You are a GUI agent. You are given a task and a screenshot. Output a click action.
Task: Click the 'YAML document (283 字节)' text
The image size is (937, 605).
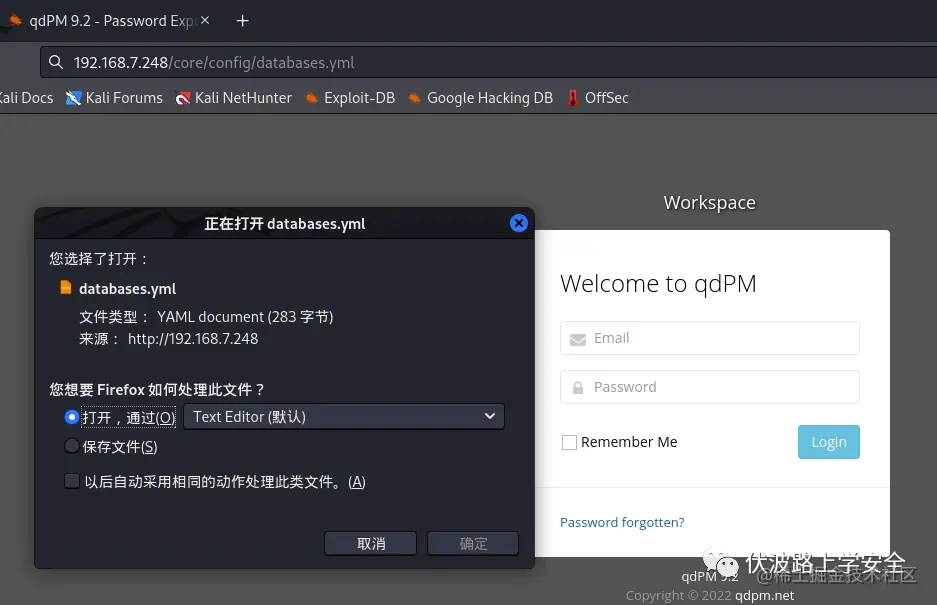tap(245, 317)
